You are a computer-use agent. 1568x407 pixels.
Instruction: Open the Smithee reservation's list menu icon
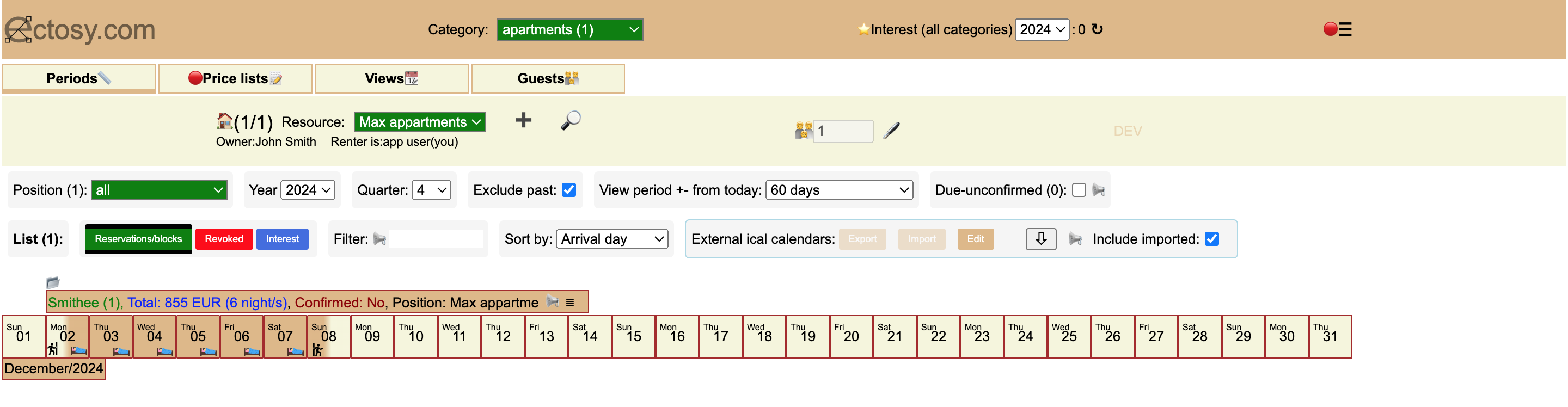click(569, 303)
